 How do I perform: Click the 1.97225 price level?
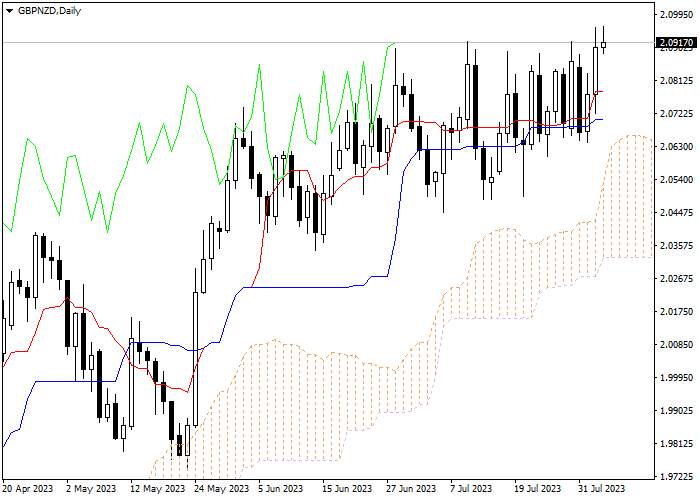pos(676,476)
